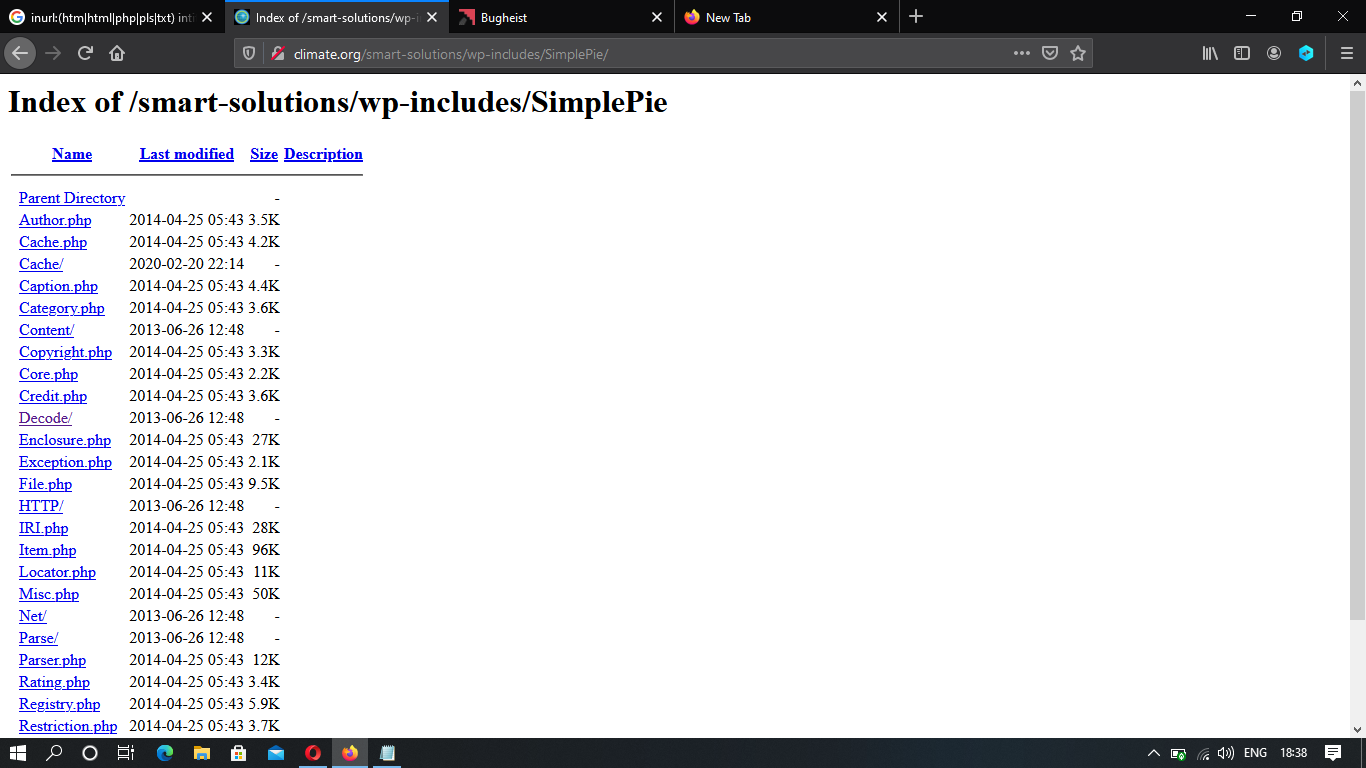Viewport: 1366px width, 768px height.
Task: Open Registry.php file link
Action: pos(59,704)
